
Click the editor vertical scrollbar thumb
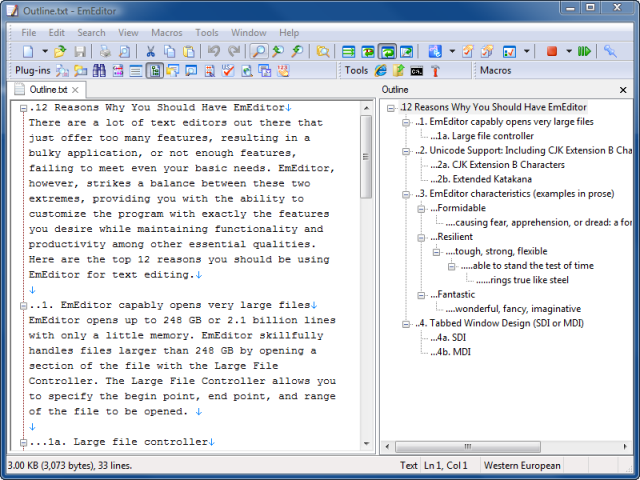pos(366,157)
